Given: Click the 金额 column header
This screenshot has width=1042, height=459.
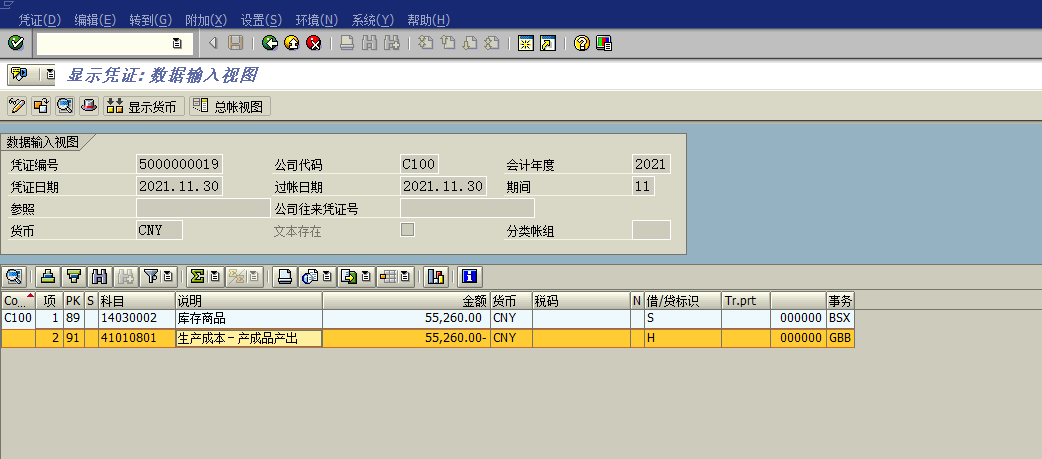Looking at the screenshot, I should click(x=406, y=300).
